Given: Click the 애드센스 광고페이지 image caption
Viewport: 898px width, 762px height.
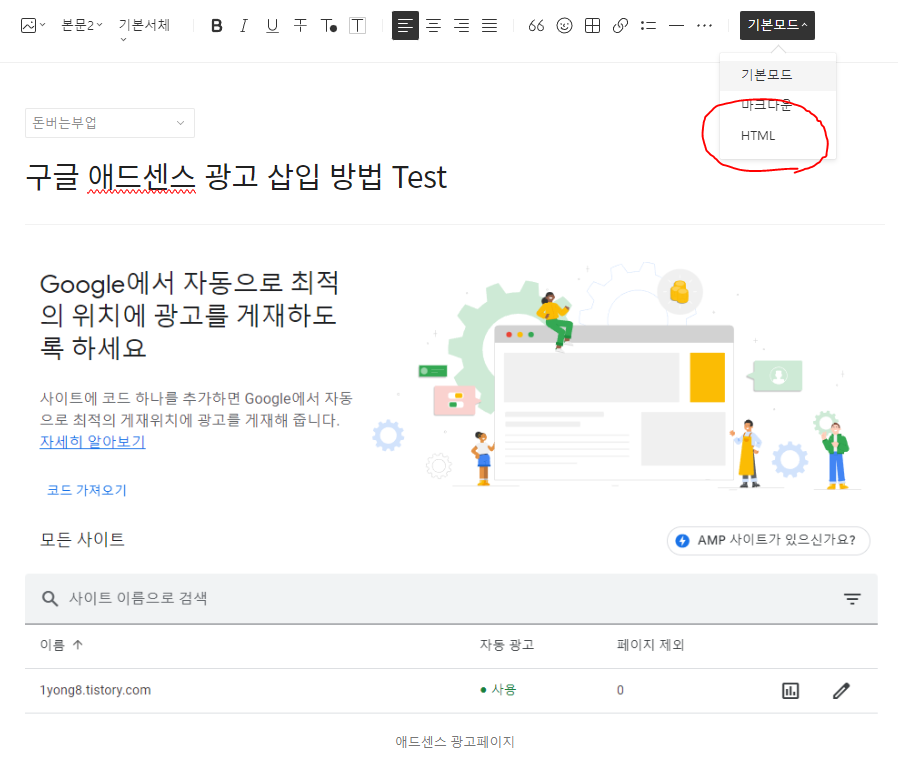Looking at the screenshot, I should coord(455,742).
